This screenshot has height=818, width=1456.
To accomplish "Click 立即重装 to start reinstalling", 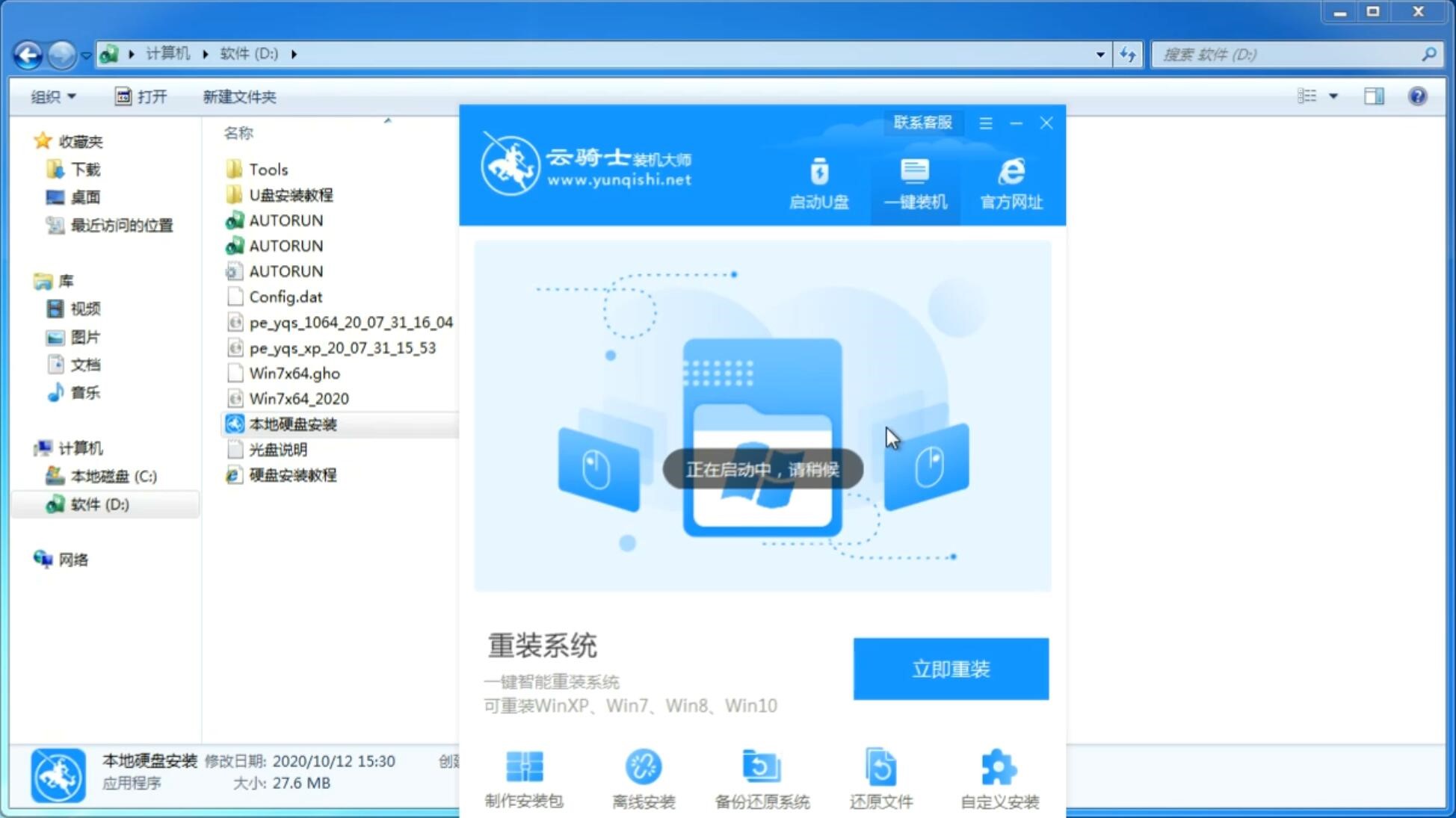I will click(951, 668).
